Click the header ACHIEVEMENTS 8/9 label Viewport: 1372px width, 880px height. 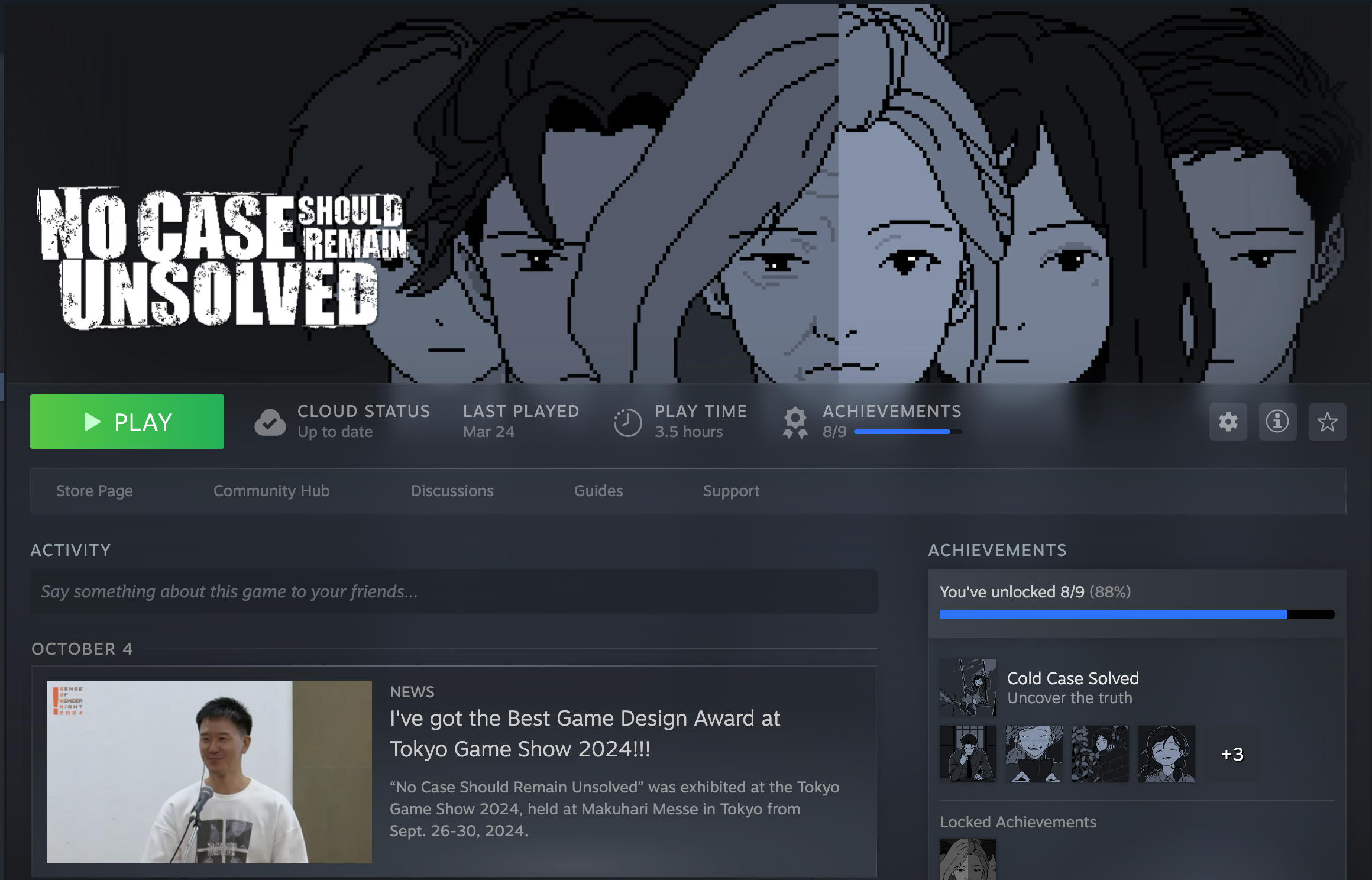892,421
